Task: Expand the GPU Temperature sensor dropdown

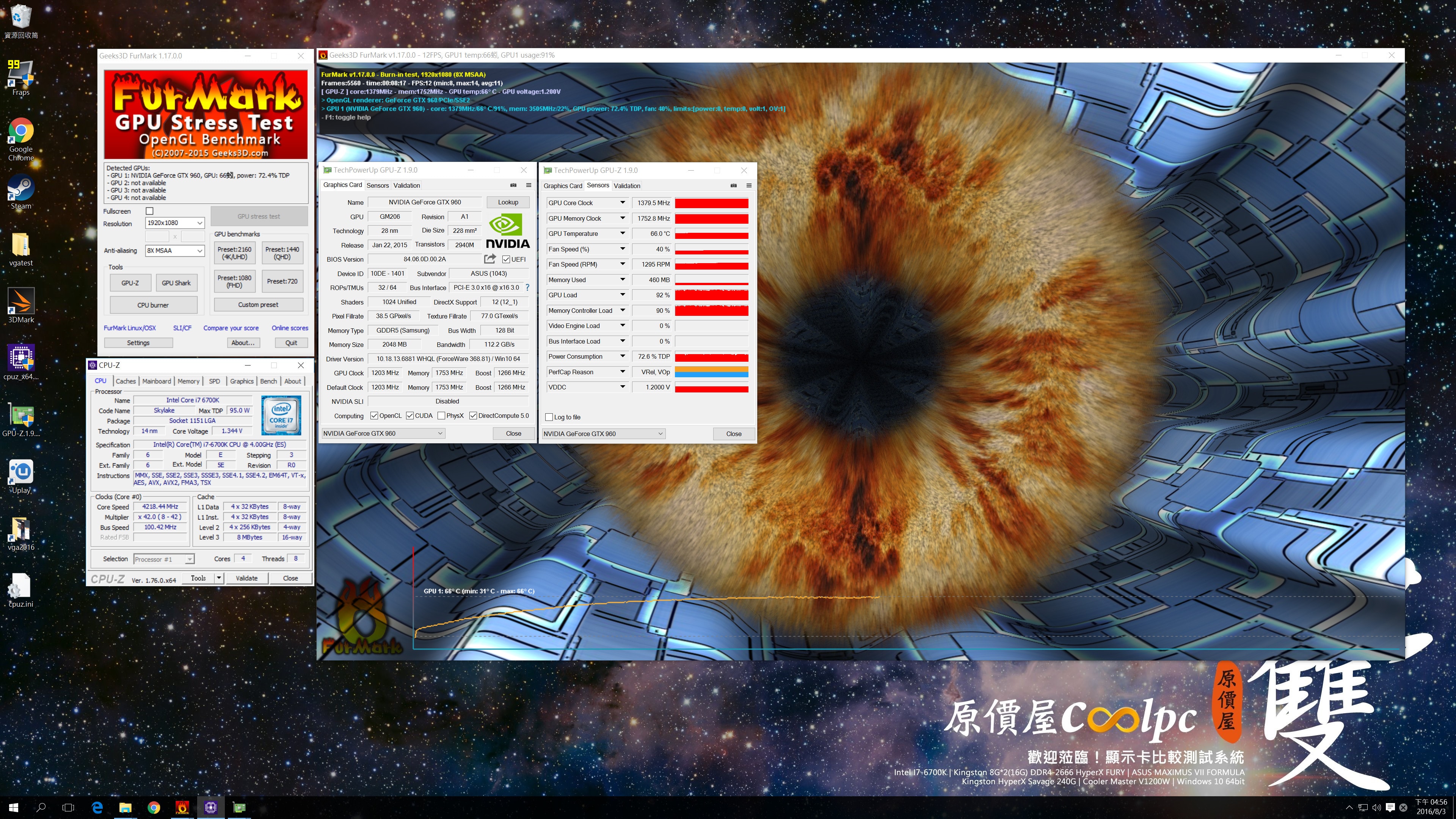Action: (x=622, y=234)
